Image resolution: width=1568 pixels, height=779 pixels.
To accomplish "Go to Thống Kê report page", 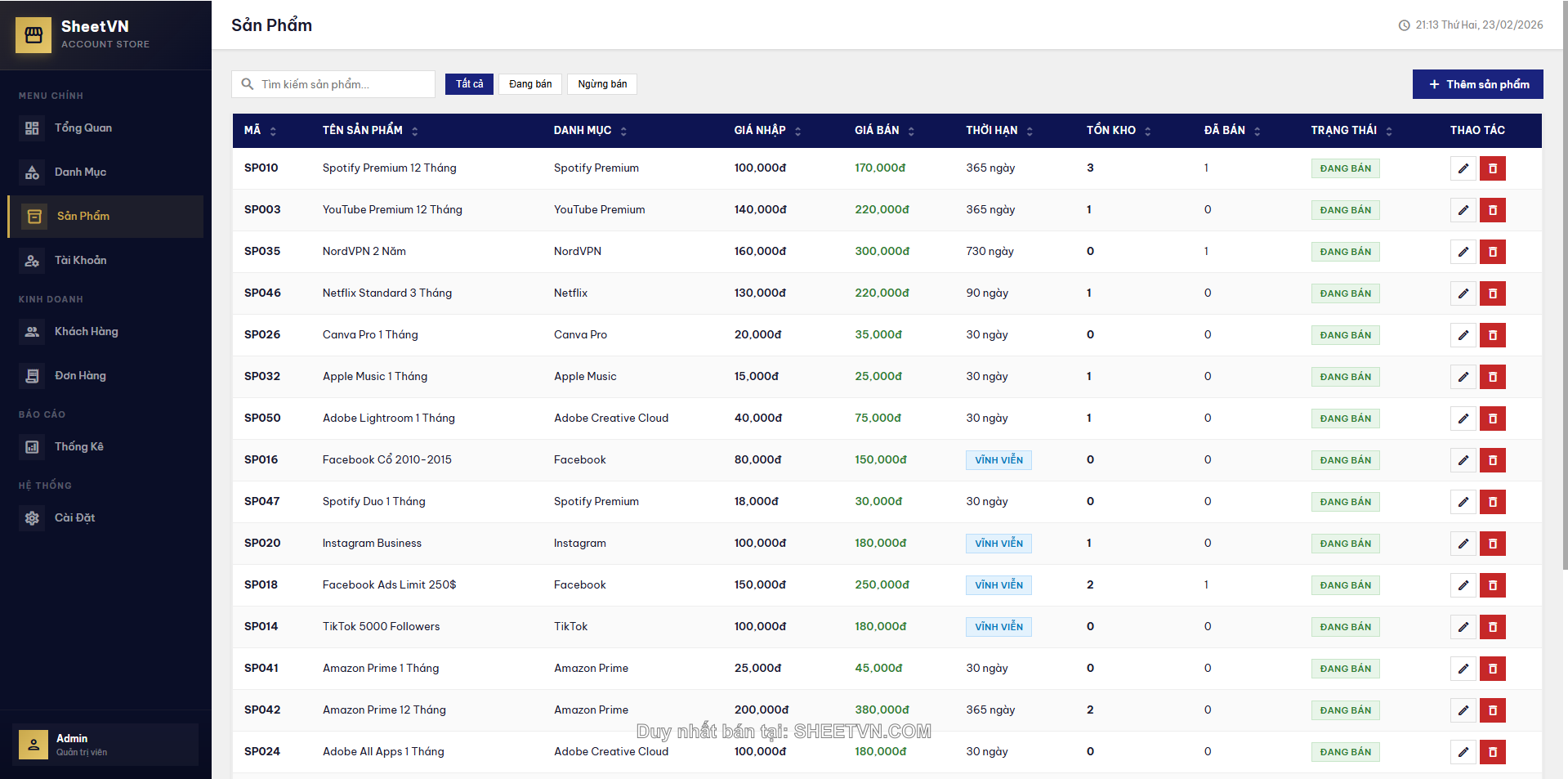I will pyautogui.click(x=78, y=447).
